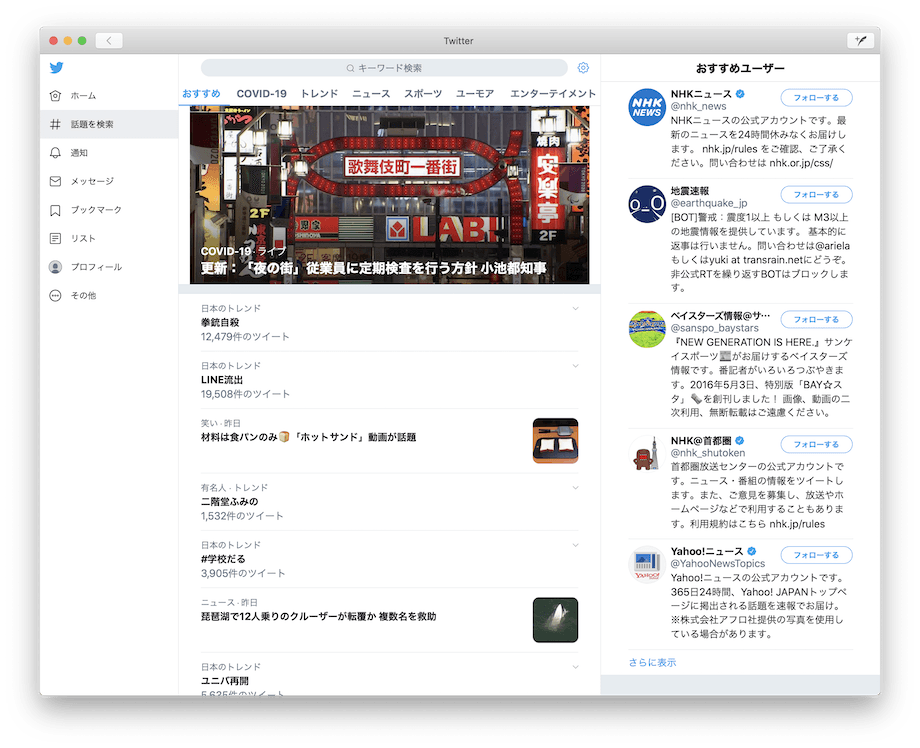Open the その他 more icon
The image size is (920, 748).
(x=55, y=296)
